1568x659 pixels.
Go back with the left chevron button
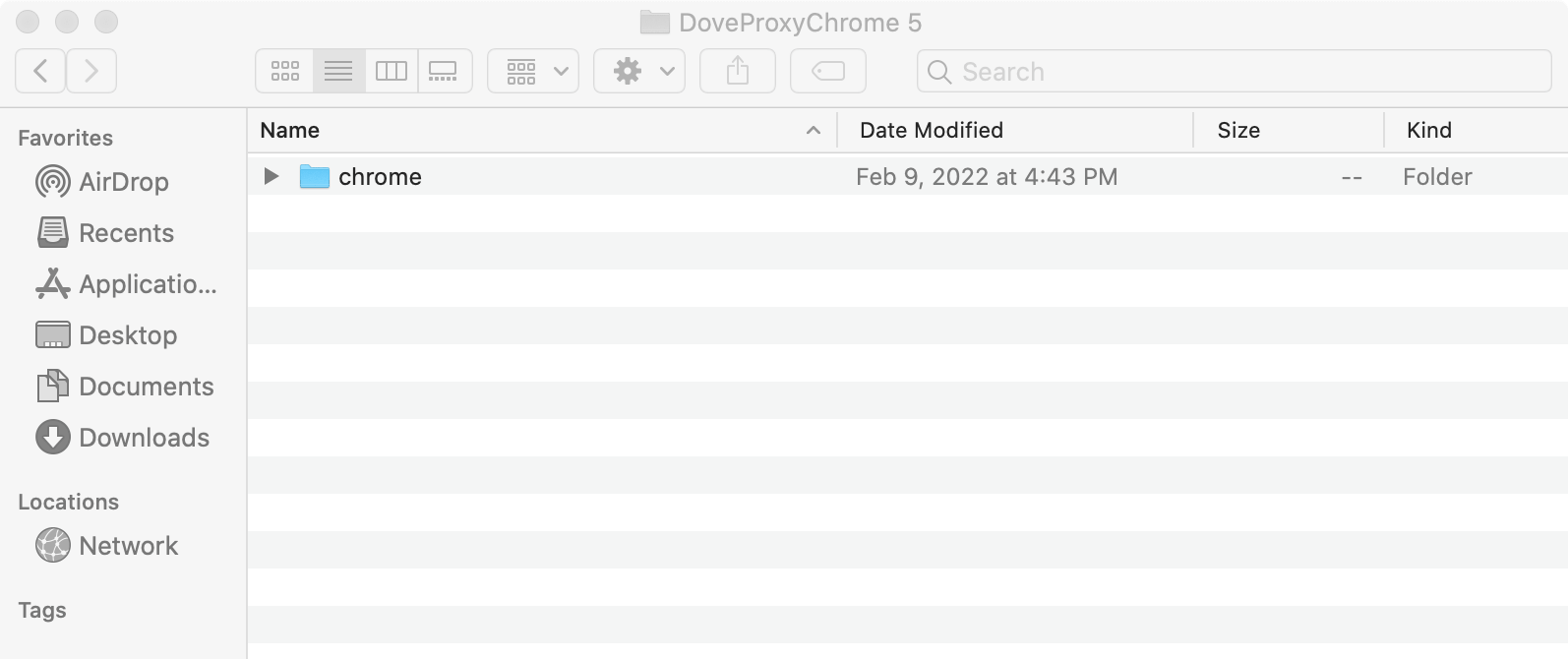point(40,71)
